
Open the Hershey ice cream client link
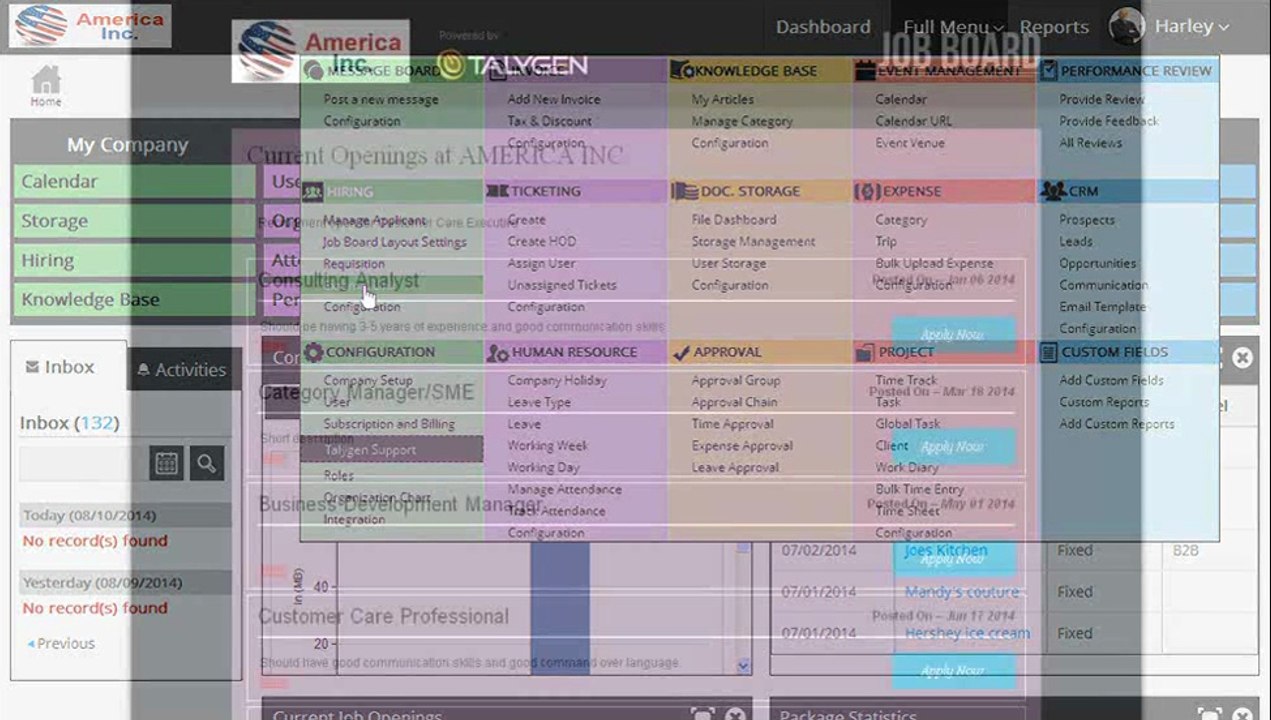[967, 633]
